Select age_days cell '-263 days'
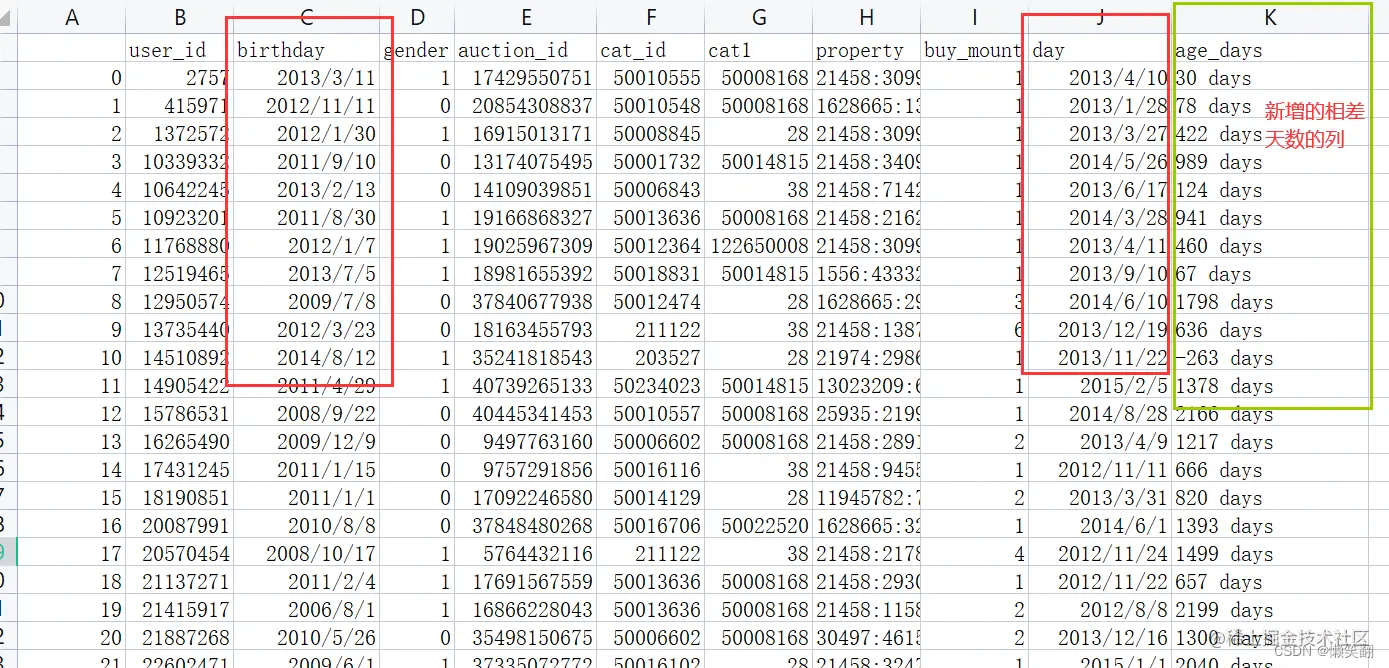 click(1270, 358)
